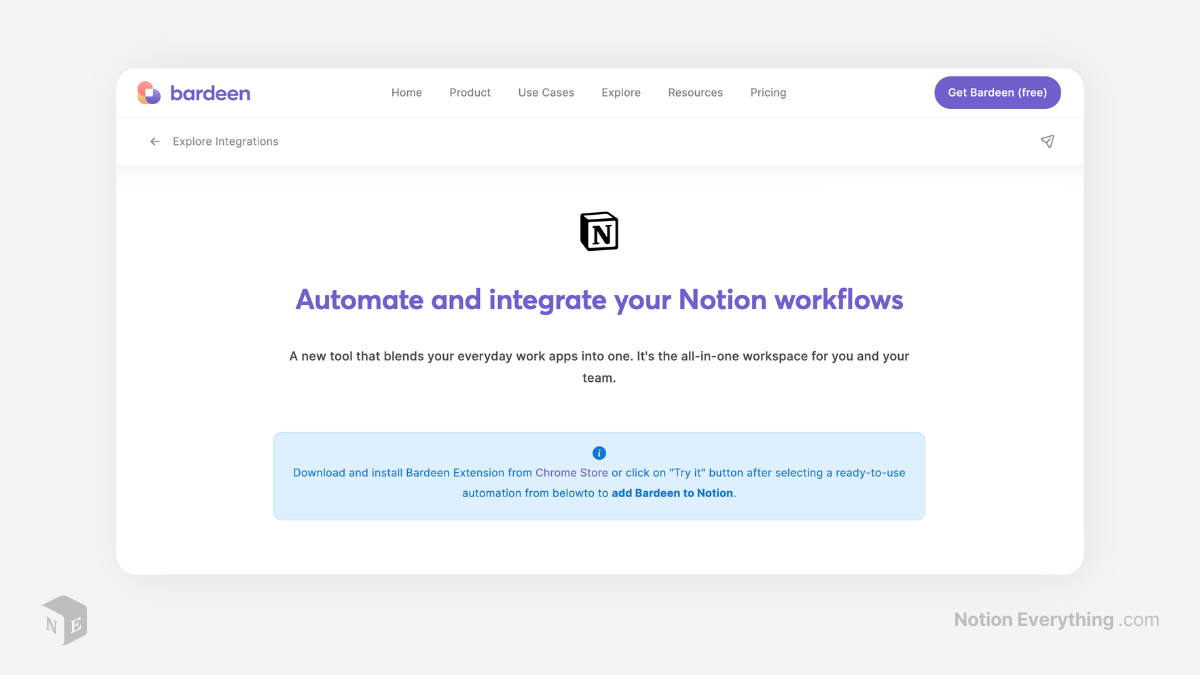Image resolution: width=1200 pixels, height=675 pixels.
Task: Click the Automate and integrate workflows heading
Action: coord(599,299)
